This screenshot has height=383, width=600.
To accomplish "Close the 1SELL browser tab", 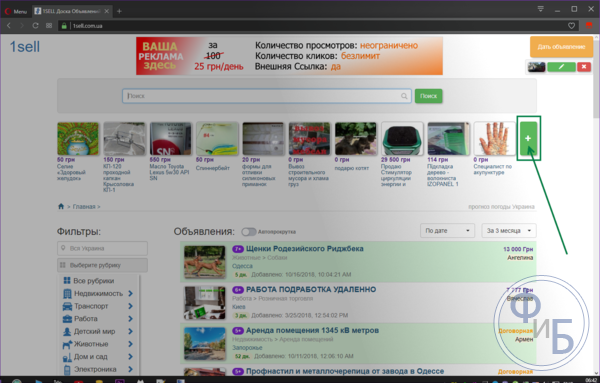I will click(107, 11).
